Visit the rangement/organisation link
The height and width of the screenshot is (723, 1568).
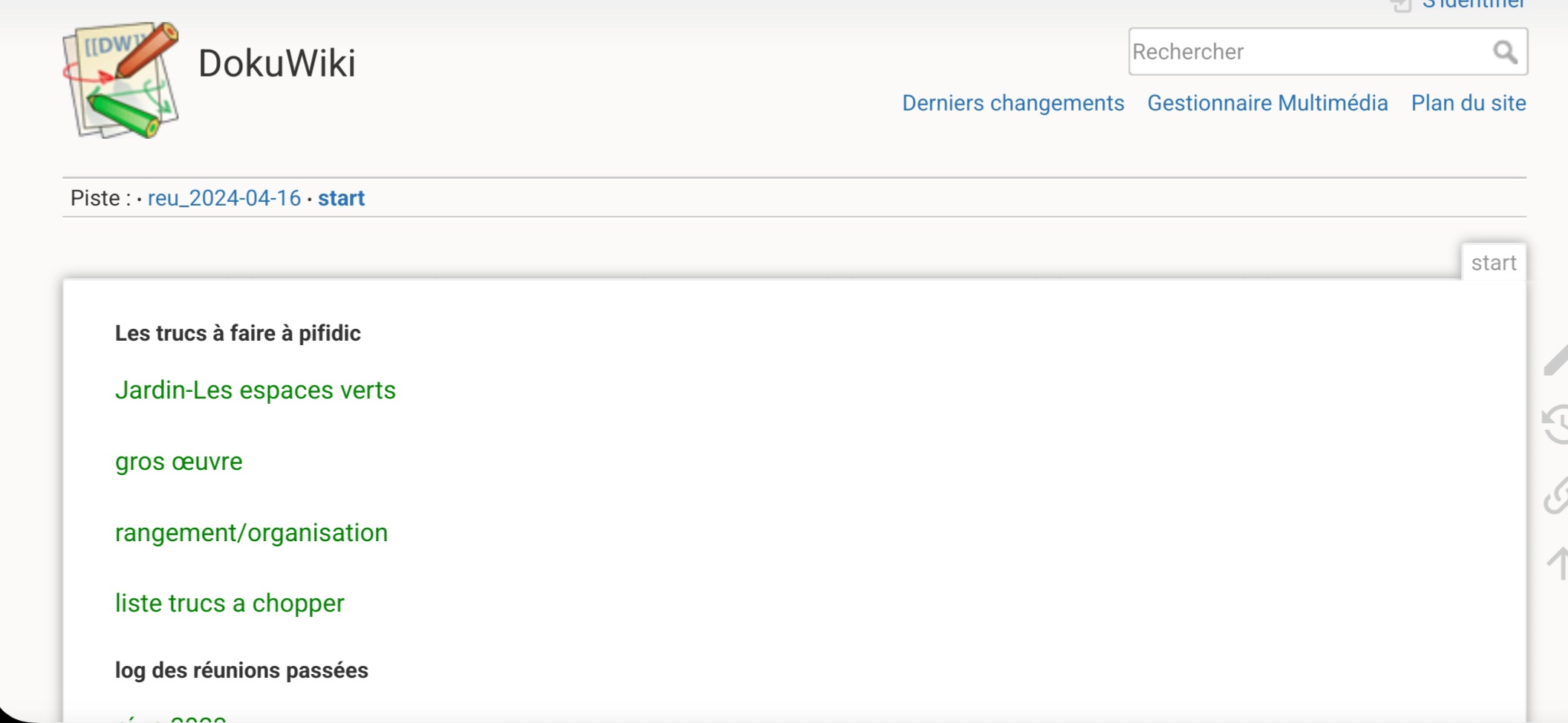click(x=251, y=533)
